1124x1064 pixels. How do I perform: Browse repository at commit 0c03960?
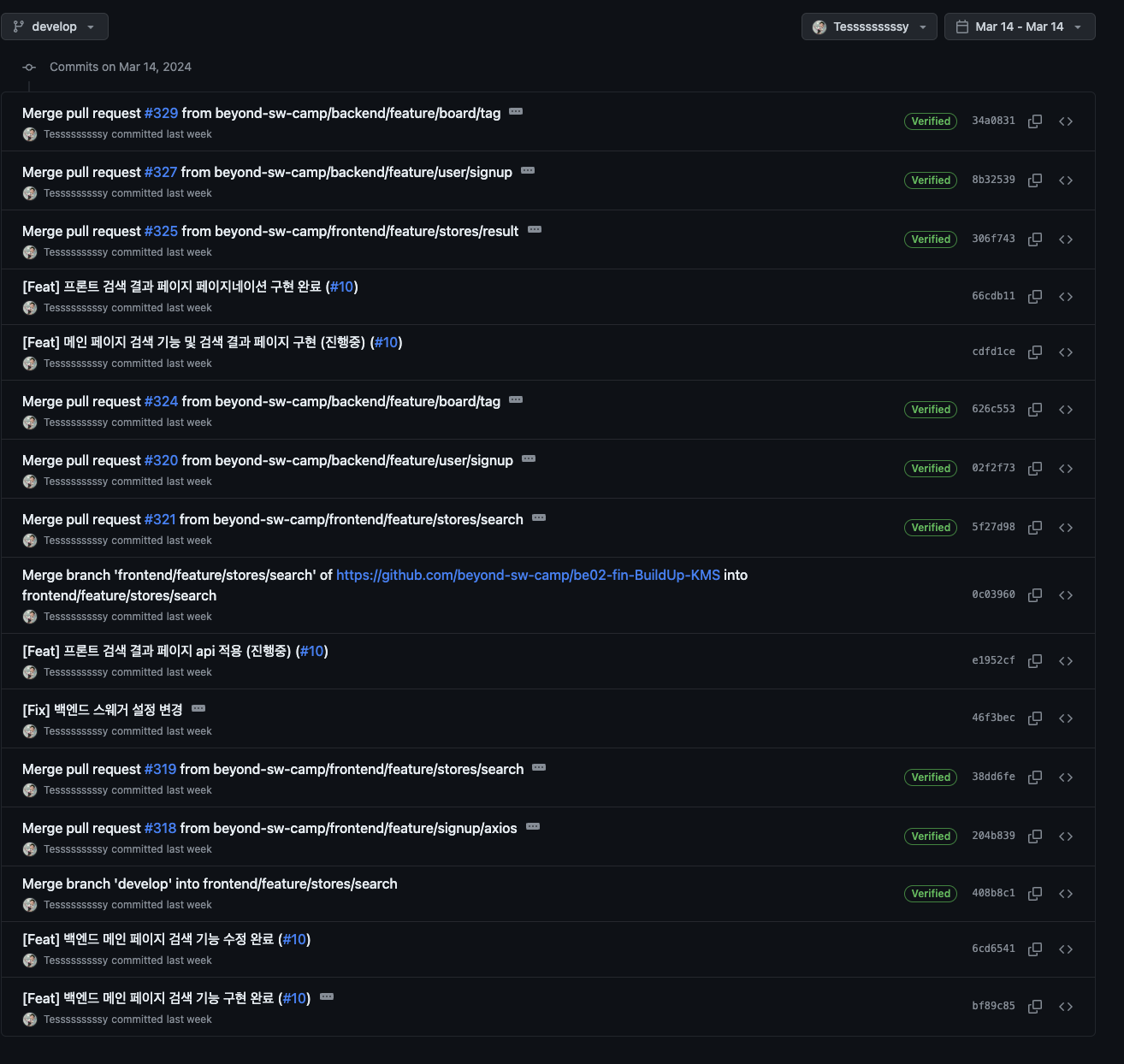tap(1066, 595)
